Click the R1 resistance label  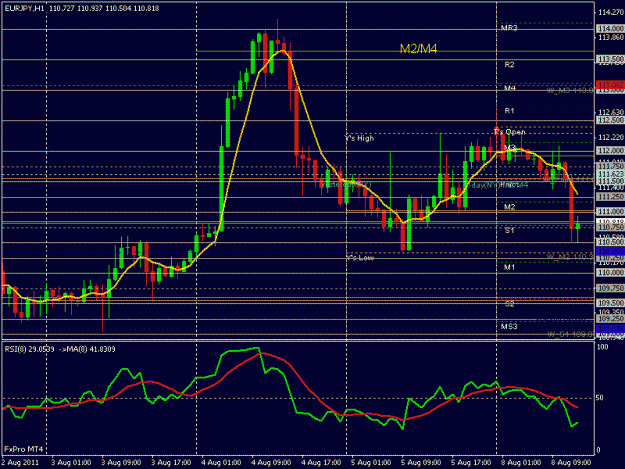pyautogui.click(x=509, y=110)
